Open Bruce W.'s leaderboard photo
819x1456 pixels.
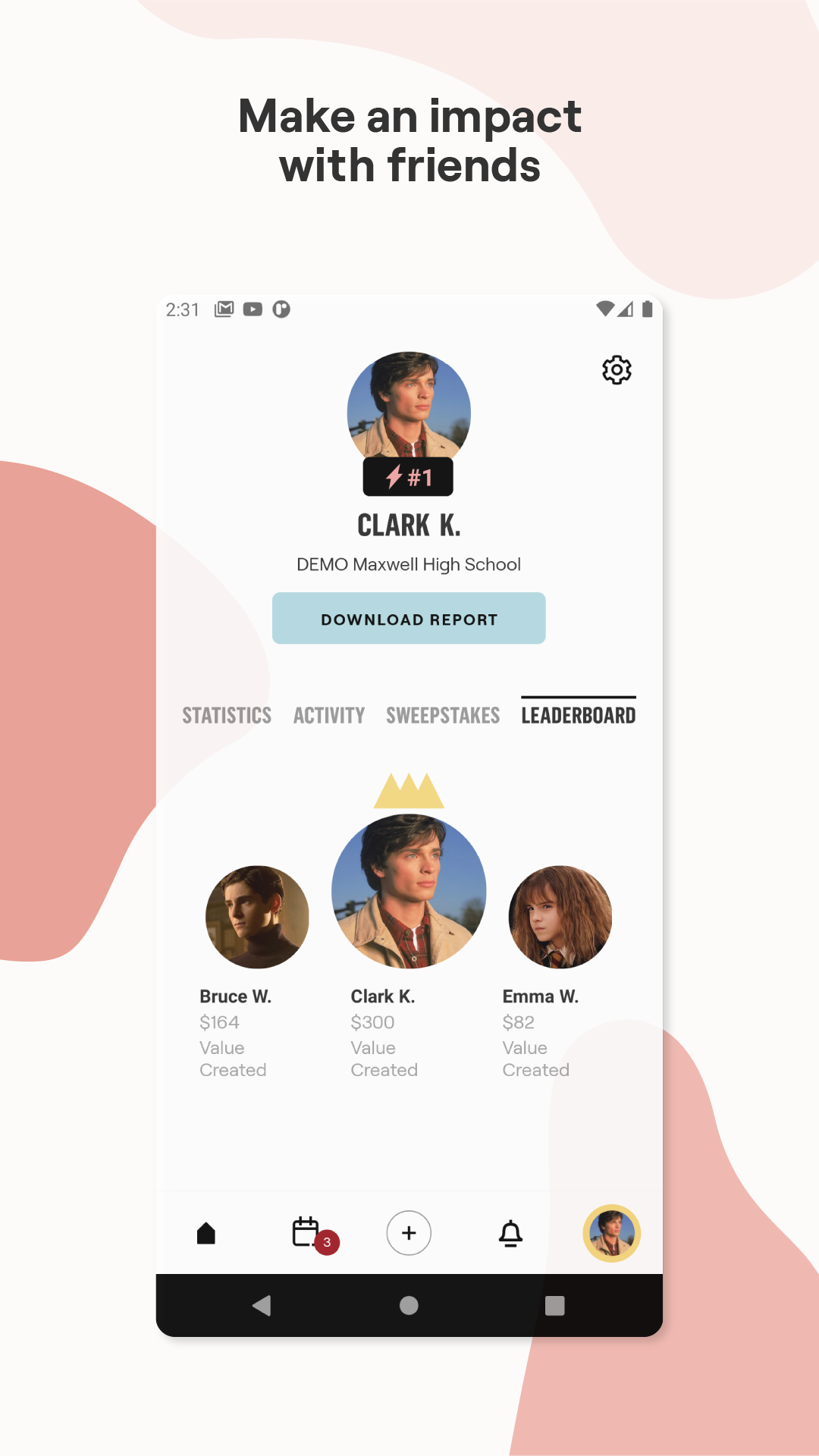pyautogui.click(x=257, y=917)
